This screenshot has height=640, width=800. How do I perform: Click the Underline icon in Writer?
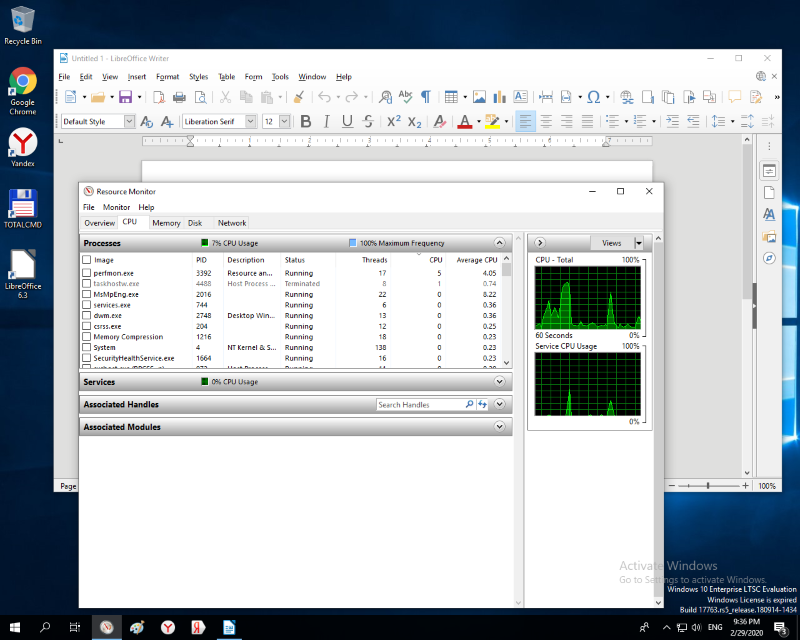click(x=347, y=121)
